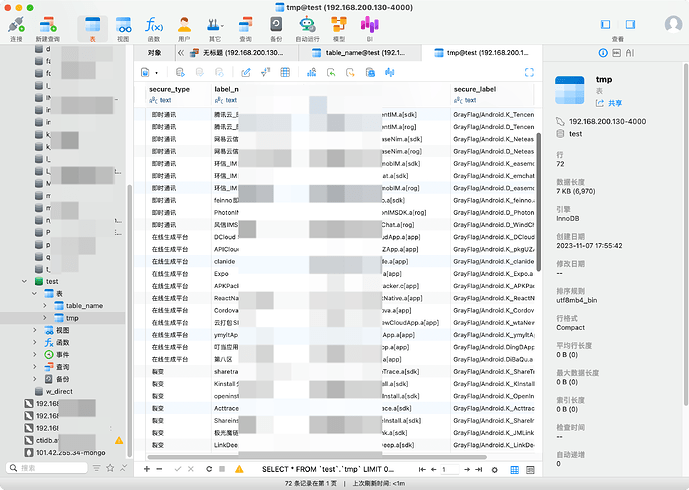Viewport: 689px width, 490px height.
Task: Click the sidebar favorites star icon
Action: tap(110, 468)
